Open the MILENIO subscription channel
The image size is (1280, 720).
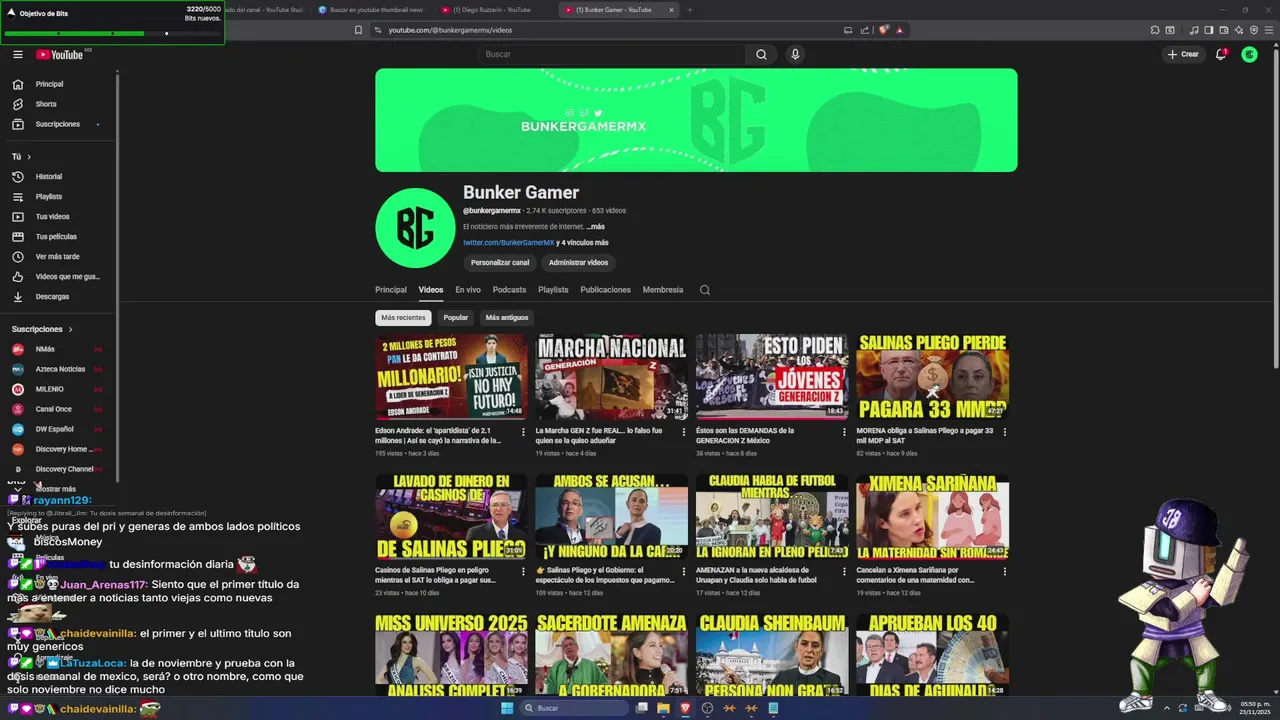pyautogui.click(x=58, y=389)
